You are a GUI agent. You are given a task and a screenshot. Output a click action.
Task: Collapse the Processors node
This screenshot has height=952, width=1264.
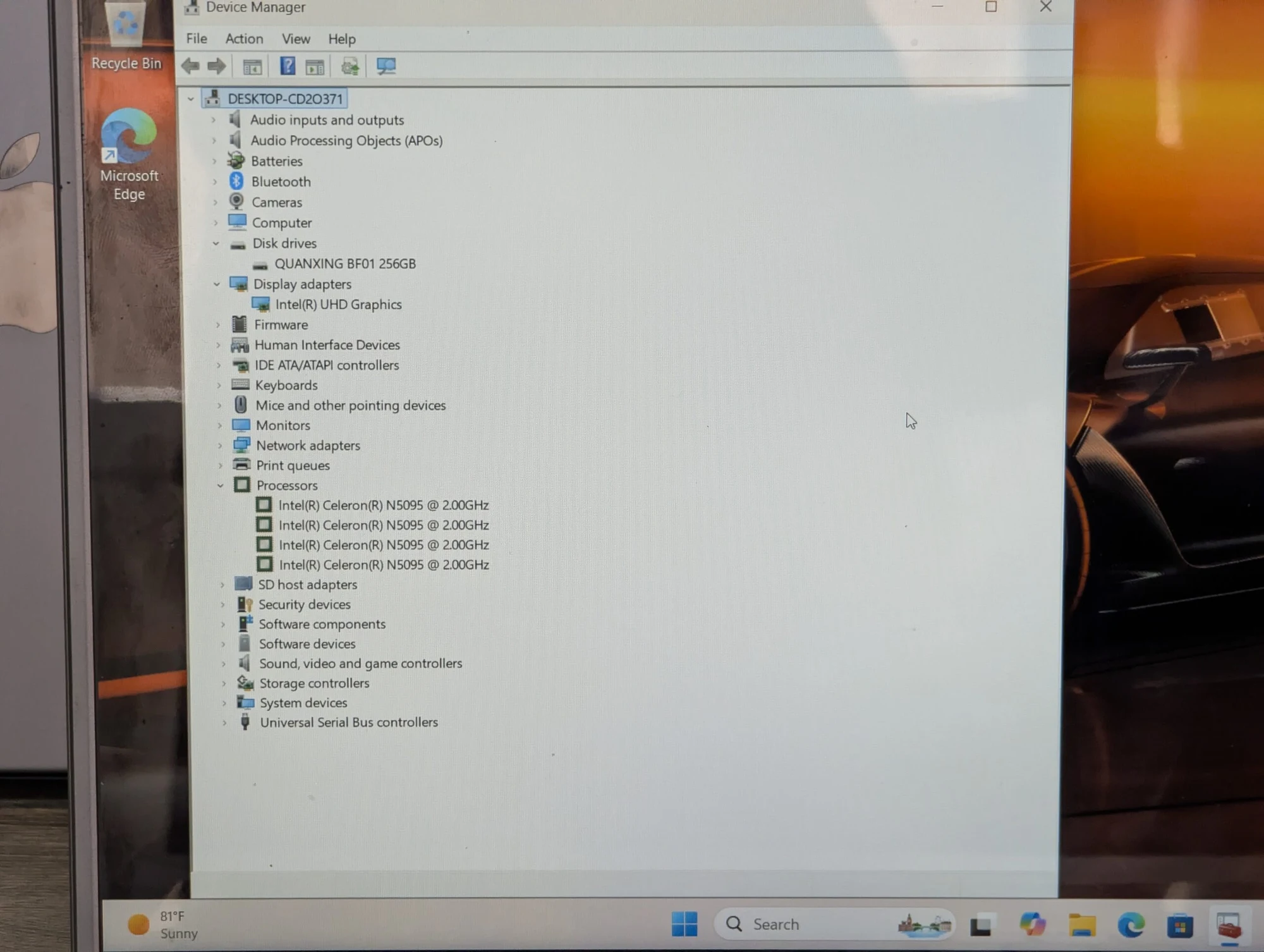tap(220, 485)
